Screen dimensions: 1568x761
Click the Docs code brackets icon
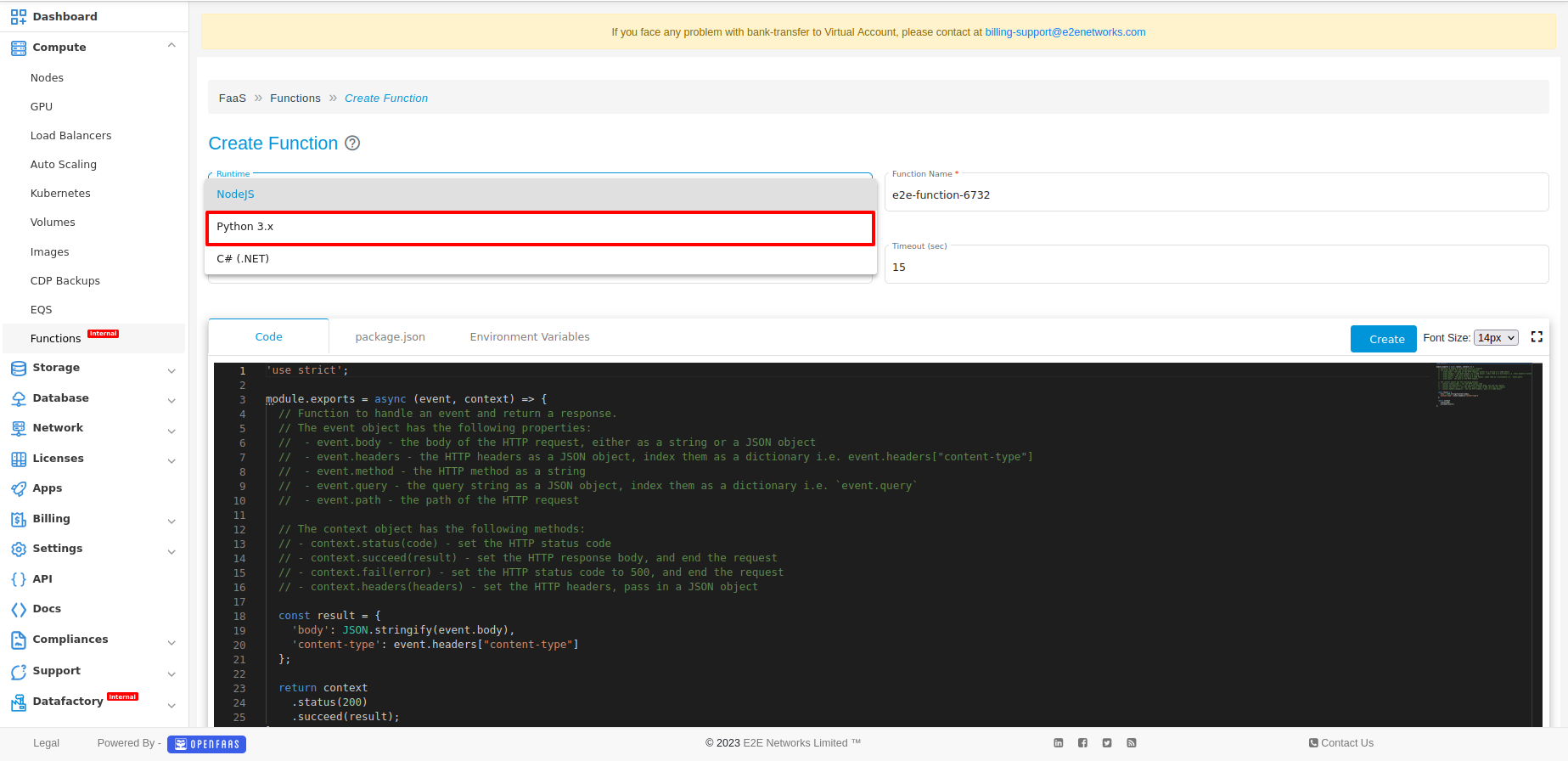(x=19, y=609)
